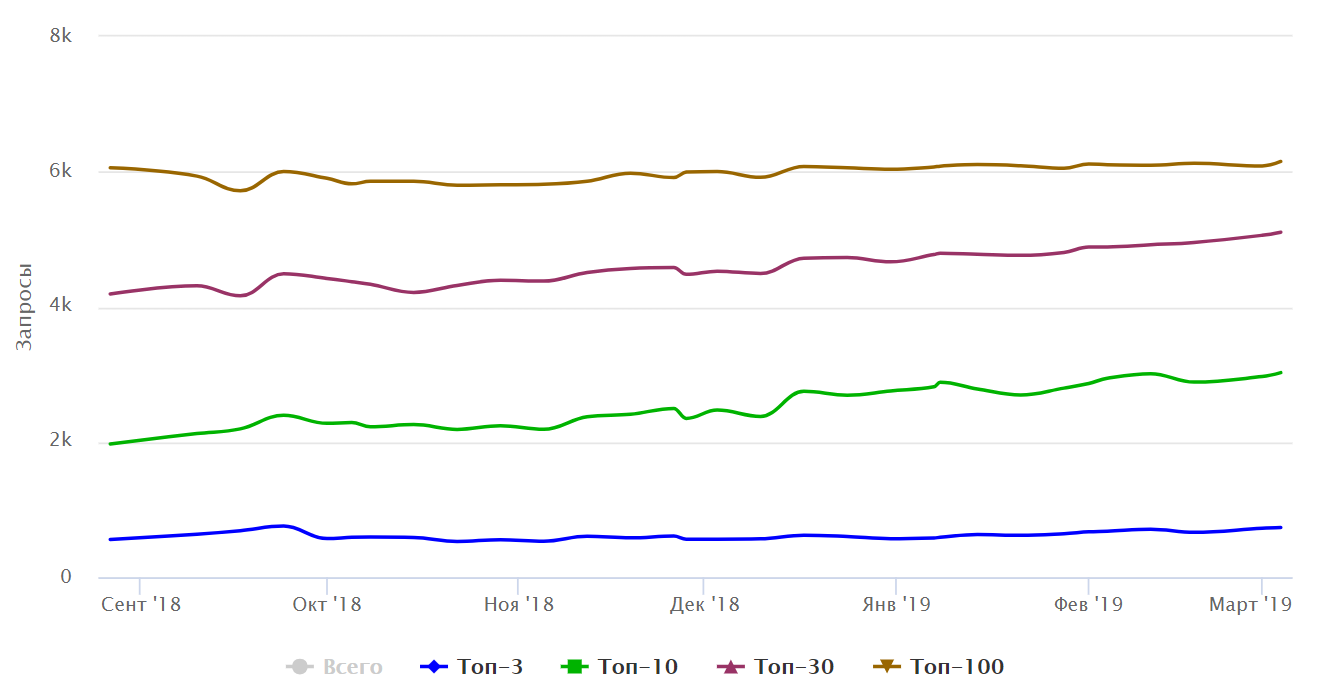
Task: Click the Янв '19 axis tick label
Action: 896,605
